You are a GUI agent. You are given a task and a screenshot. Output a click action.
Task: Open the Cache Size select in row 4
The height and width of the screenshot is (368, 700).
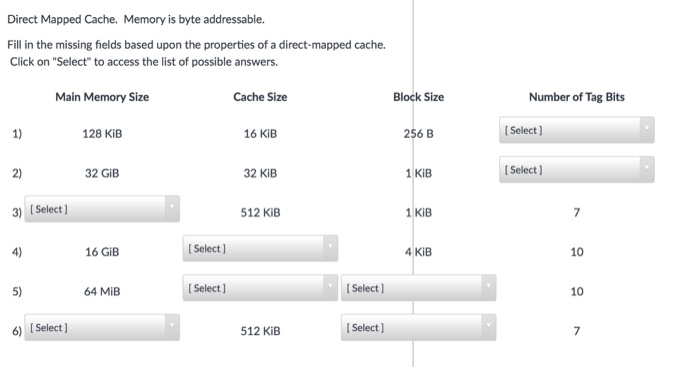coord(260,248)
